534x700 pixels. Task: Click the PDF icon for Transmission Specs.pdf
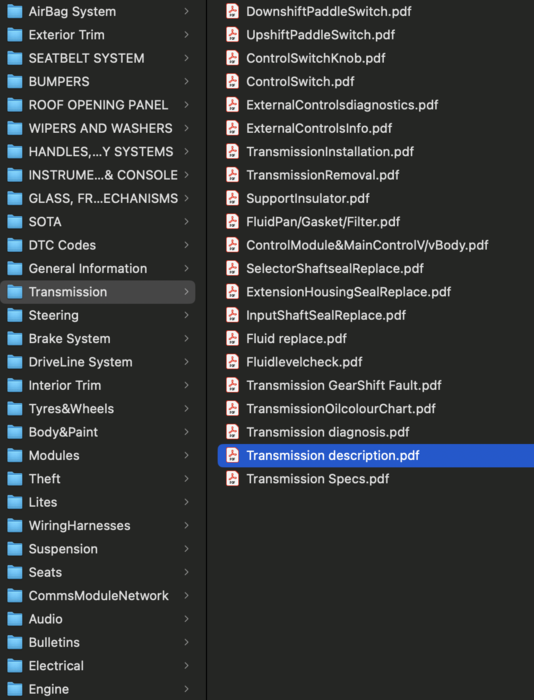pos(232,479)
